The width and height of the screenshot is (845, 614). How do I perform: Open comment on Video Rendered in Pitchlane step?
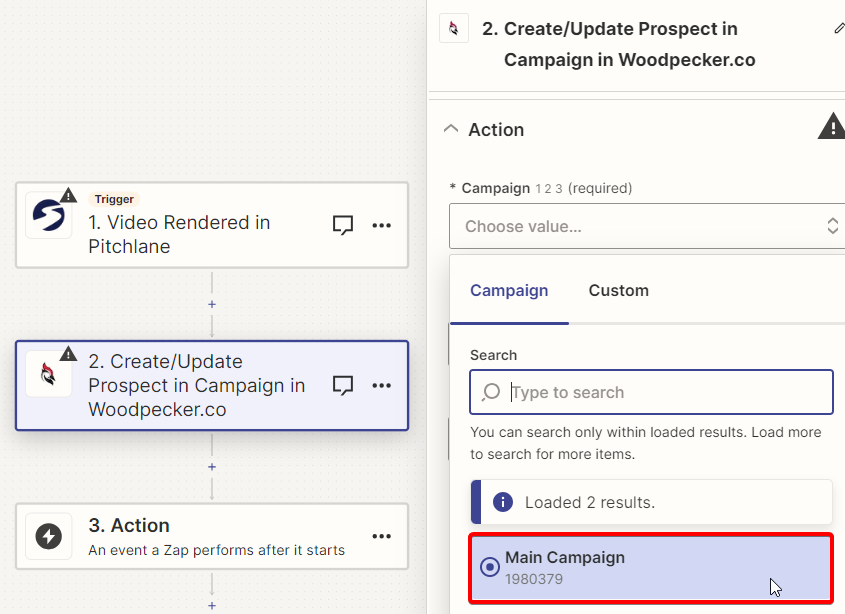tap(343, 225)
